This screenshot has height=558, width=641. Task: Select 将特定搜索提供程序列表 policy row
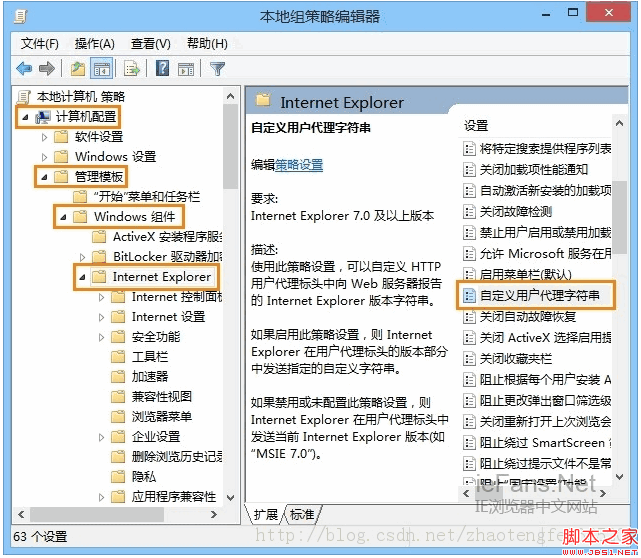coord(538,148)
